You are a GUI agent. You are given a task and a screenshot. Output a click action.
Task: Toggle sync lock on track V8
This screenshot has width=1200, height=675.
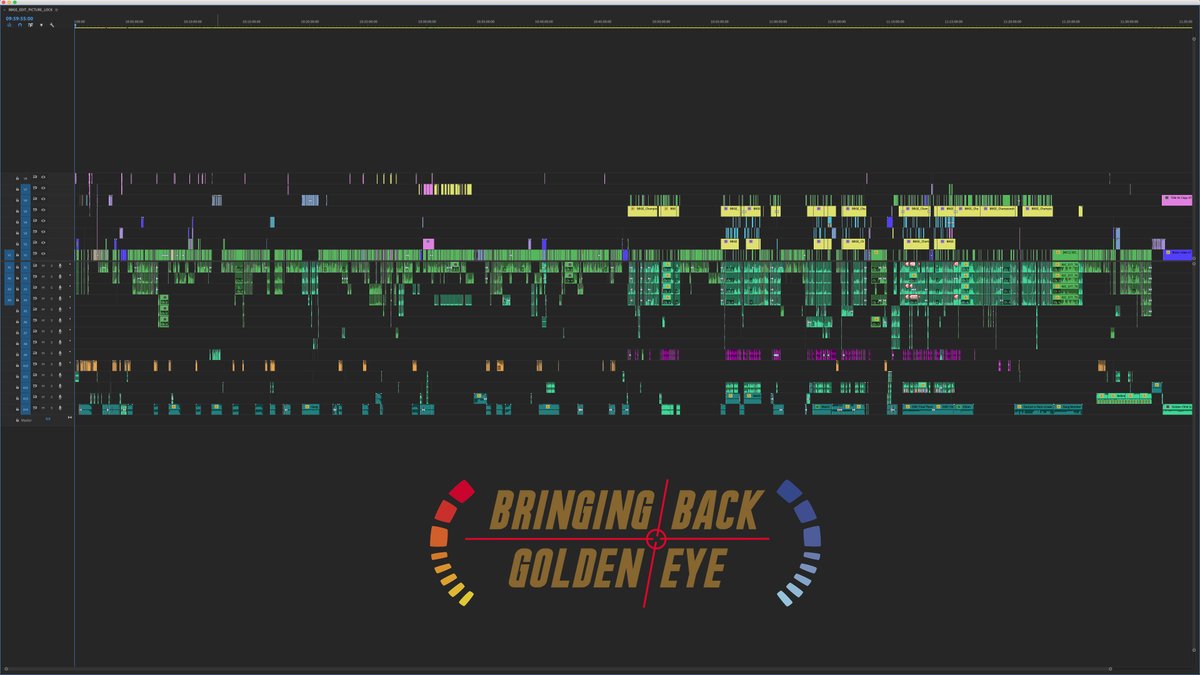(35, 177)
